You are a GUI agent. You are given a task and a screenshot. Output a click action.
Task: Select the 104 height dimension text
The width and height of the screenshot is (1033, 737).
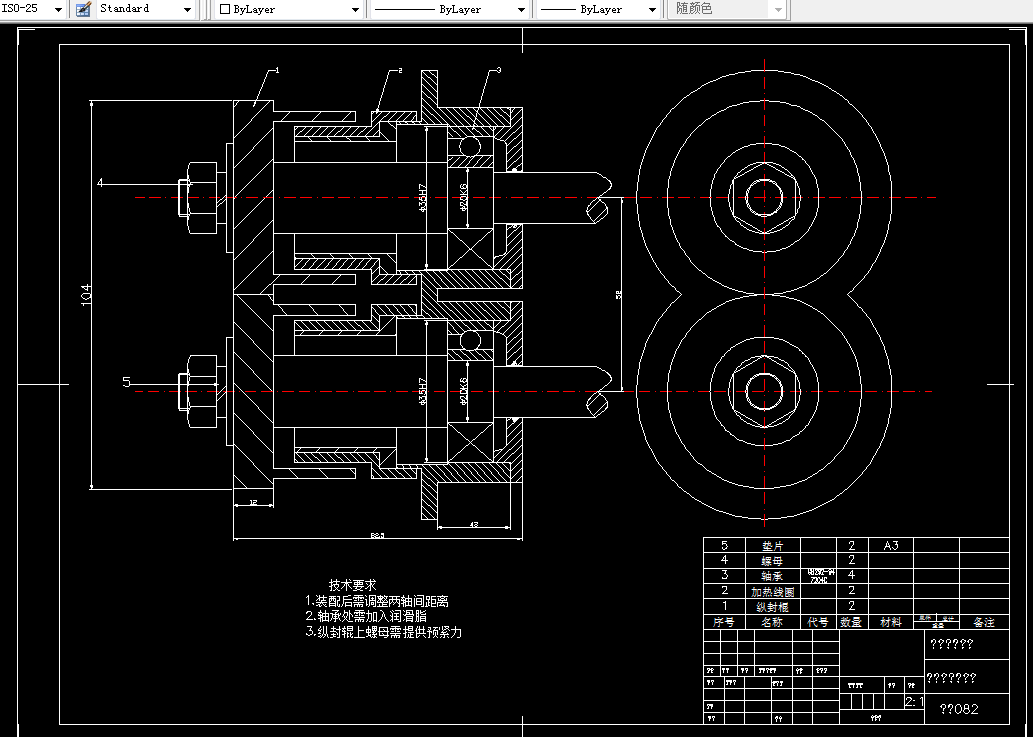point(86,294)
